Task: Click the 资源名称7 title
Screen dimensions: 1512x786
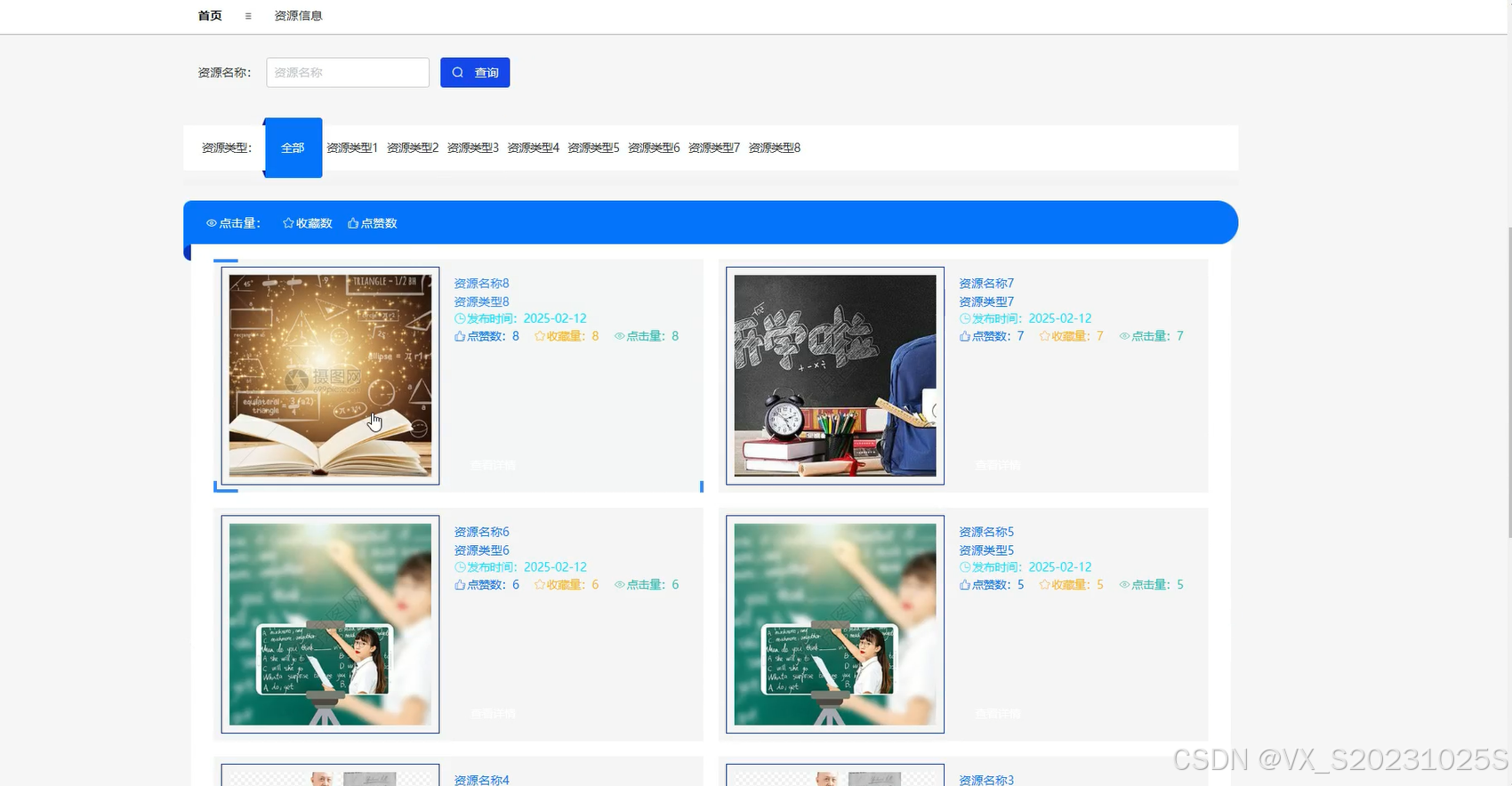Action: pyautogui.click(x=986, y=284)
